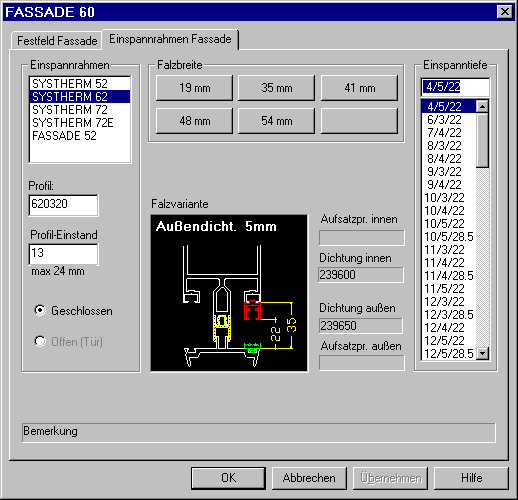
Task: Click the Profil input field showing 620320
Action: point(63,205)
